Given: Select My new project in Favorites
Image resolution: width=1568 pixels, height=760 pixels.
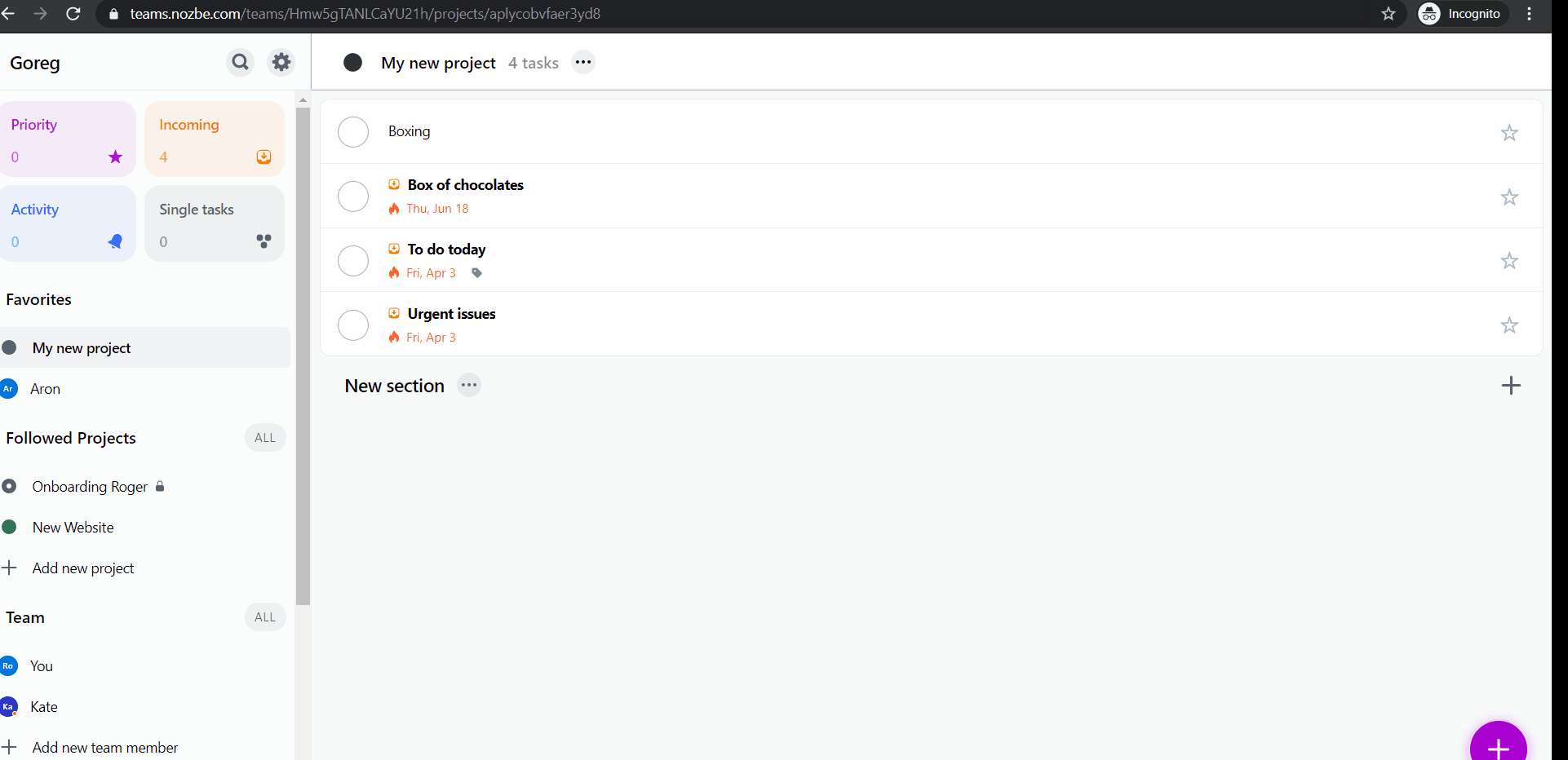Looking at the screenshot, I should pyautogui.click(x=145, y=347).
